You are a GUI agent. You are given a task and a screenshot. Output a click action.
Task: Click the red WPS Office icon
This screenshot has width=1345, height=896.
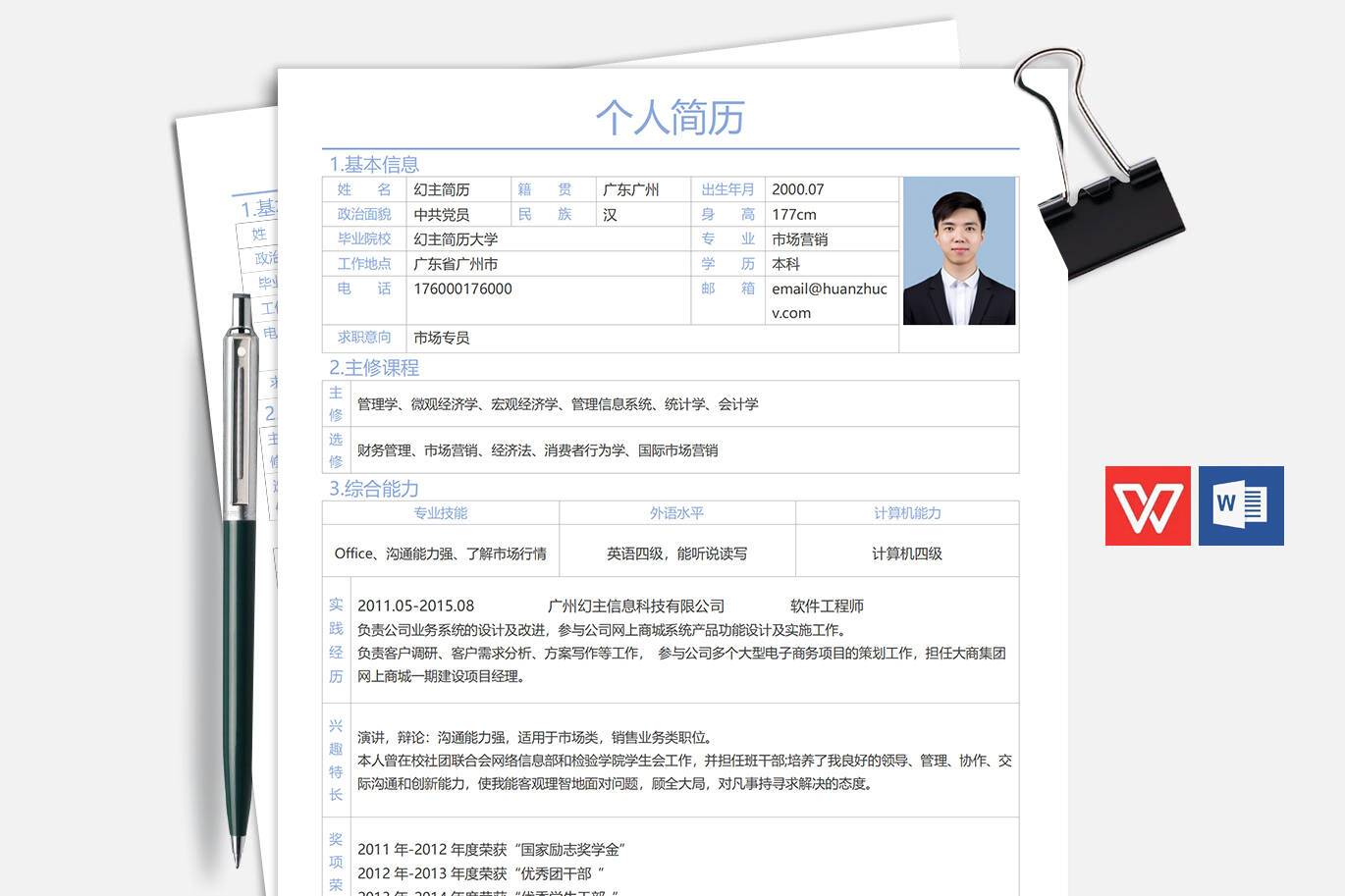(x=1147, y=505)
